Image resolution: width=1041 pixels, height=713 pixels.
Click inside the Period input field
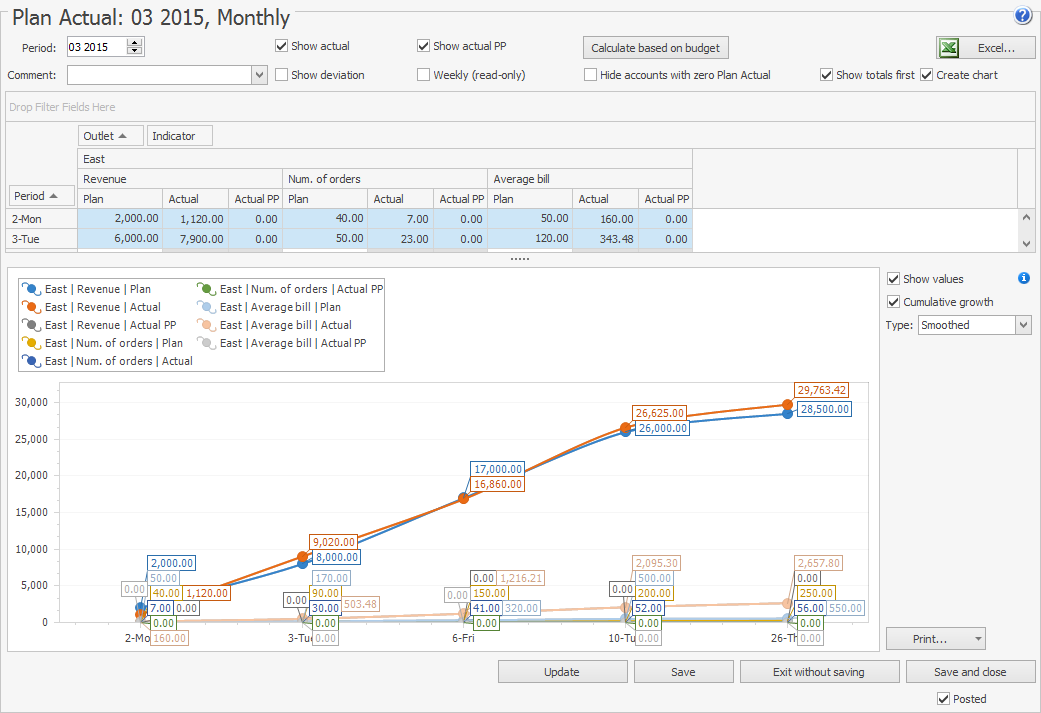pos(96,47)
